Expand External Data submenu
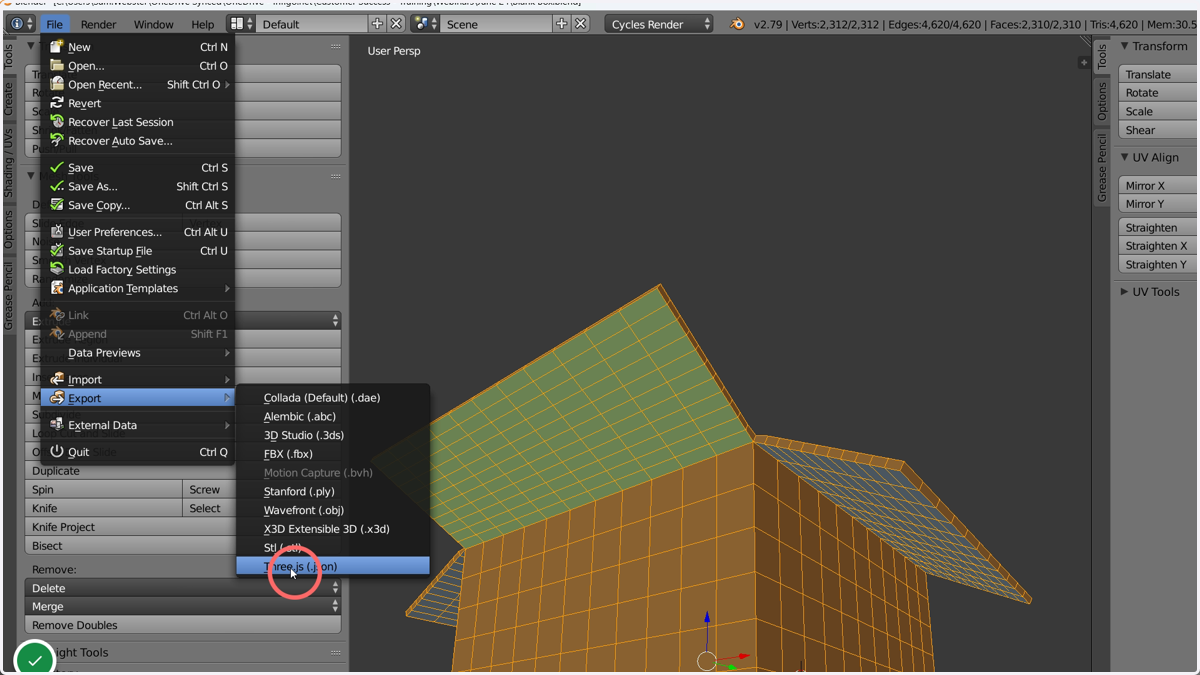 137,425
